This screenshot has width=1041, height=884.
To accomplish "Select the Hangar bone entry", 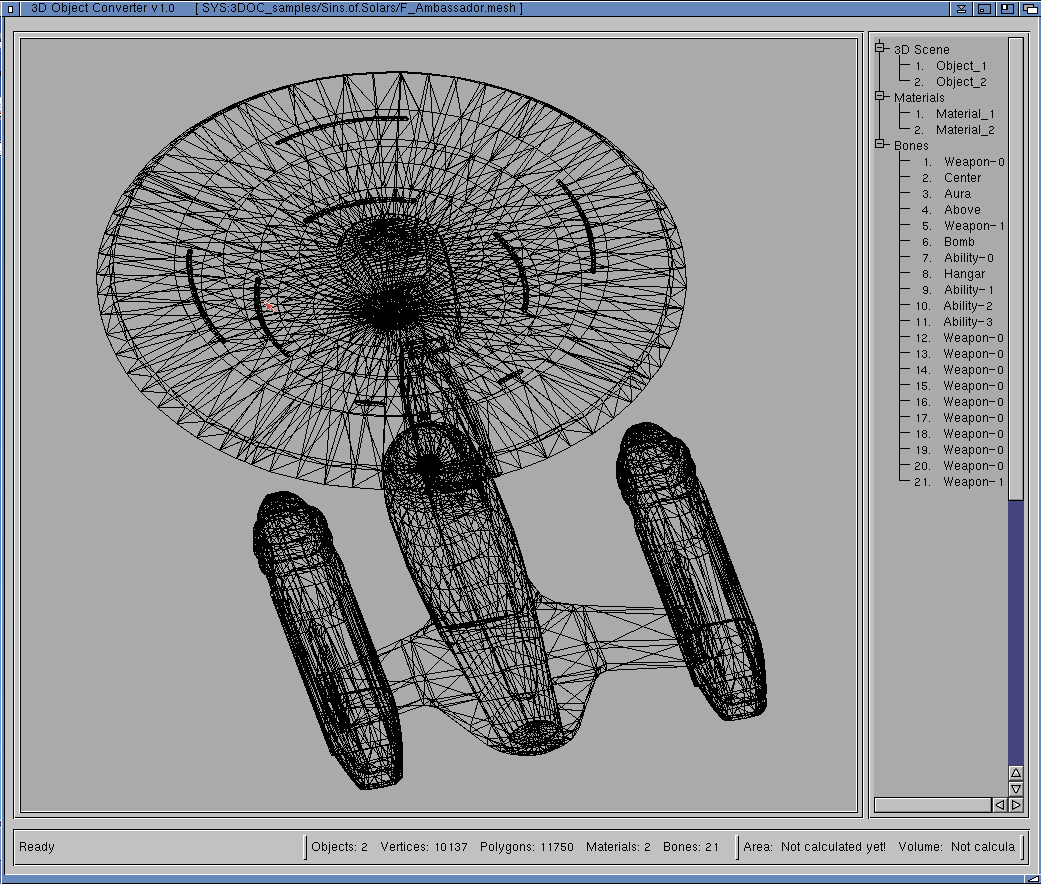I will tap(964, 274).
